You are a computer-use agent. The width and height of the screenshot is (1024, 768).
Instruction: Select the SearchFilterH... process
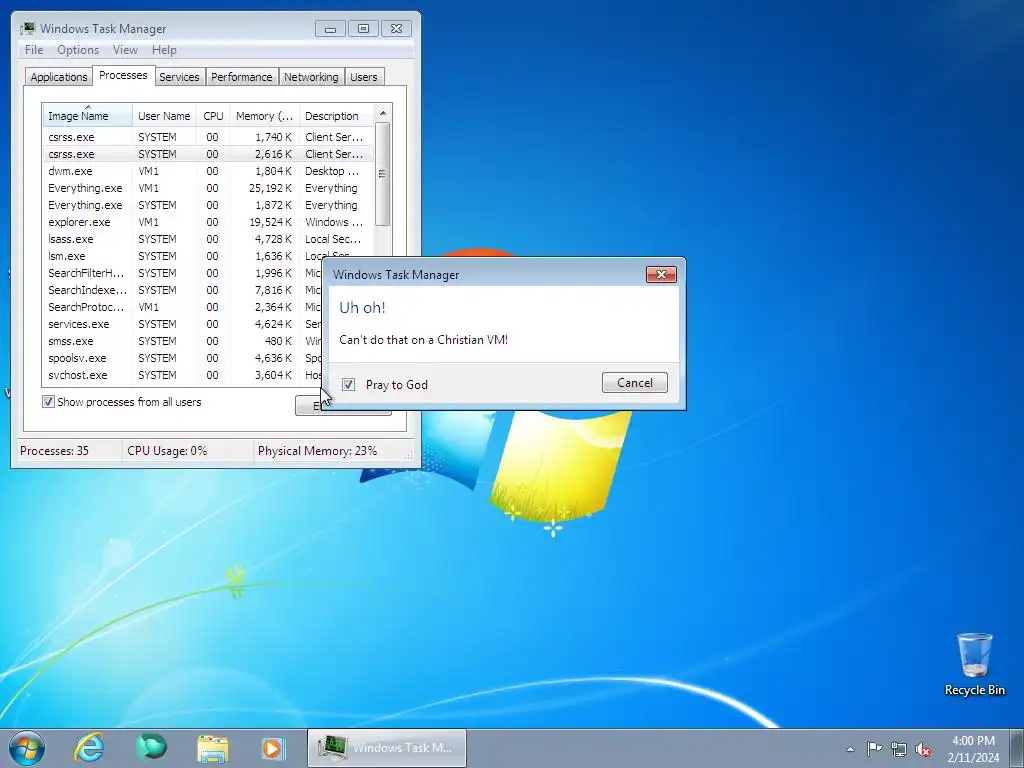[182, 273]
